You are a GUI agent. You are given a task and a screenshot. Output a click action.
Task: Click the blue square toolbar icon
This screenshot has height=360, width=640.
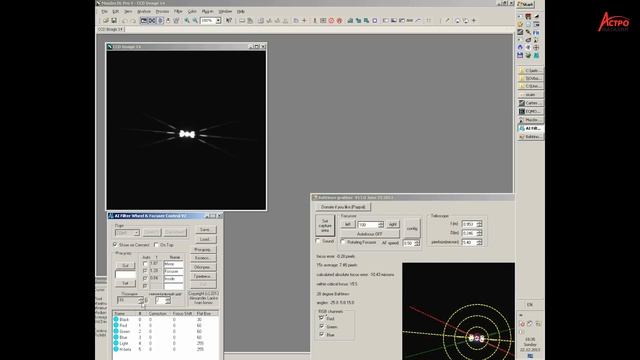pos(374,20)
